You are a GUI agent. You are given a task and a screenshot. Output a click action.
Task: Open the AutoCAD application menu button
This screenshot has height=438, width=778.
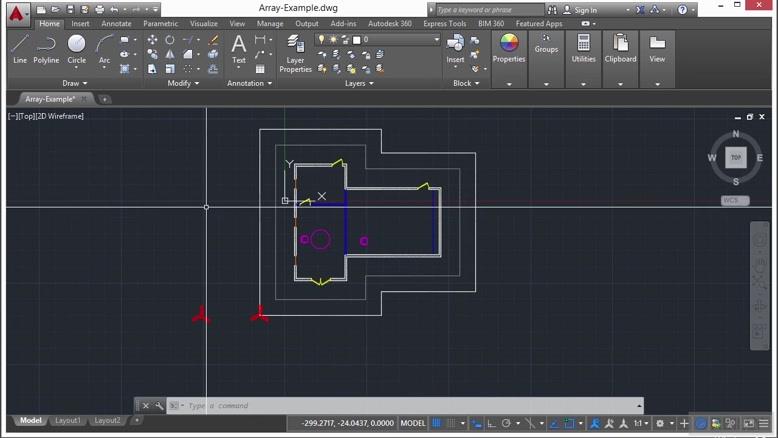tap(17, 14)
